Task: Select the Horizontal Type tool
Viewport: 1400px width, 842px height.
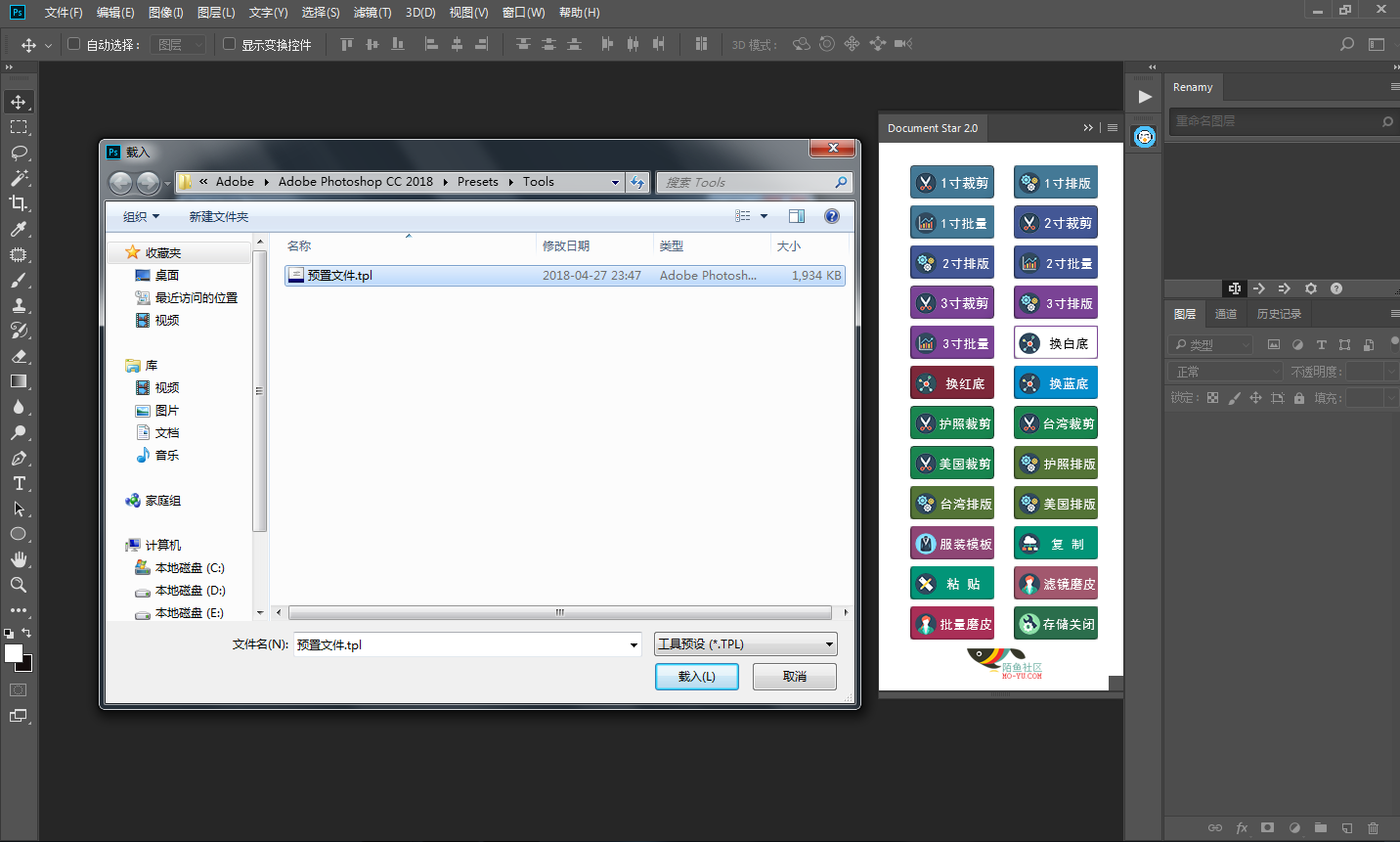Action: (19, 483)
